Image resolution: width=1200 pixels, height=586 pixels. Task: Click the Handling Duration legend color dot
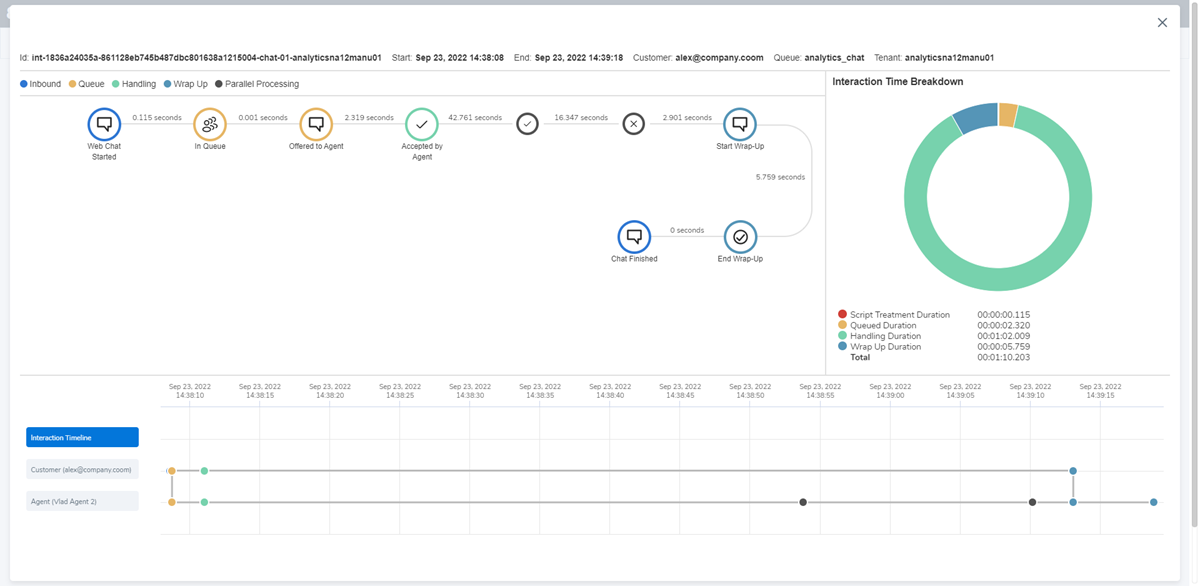pos(843,336)
